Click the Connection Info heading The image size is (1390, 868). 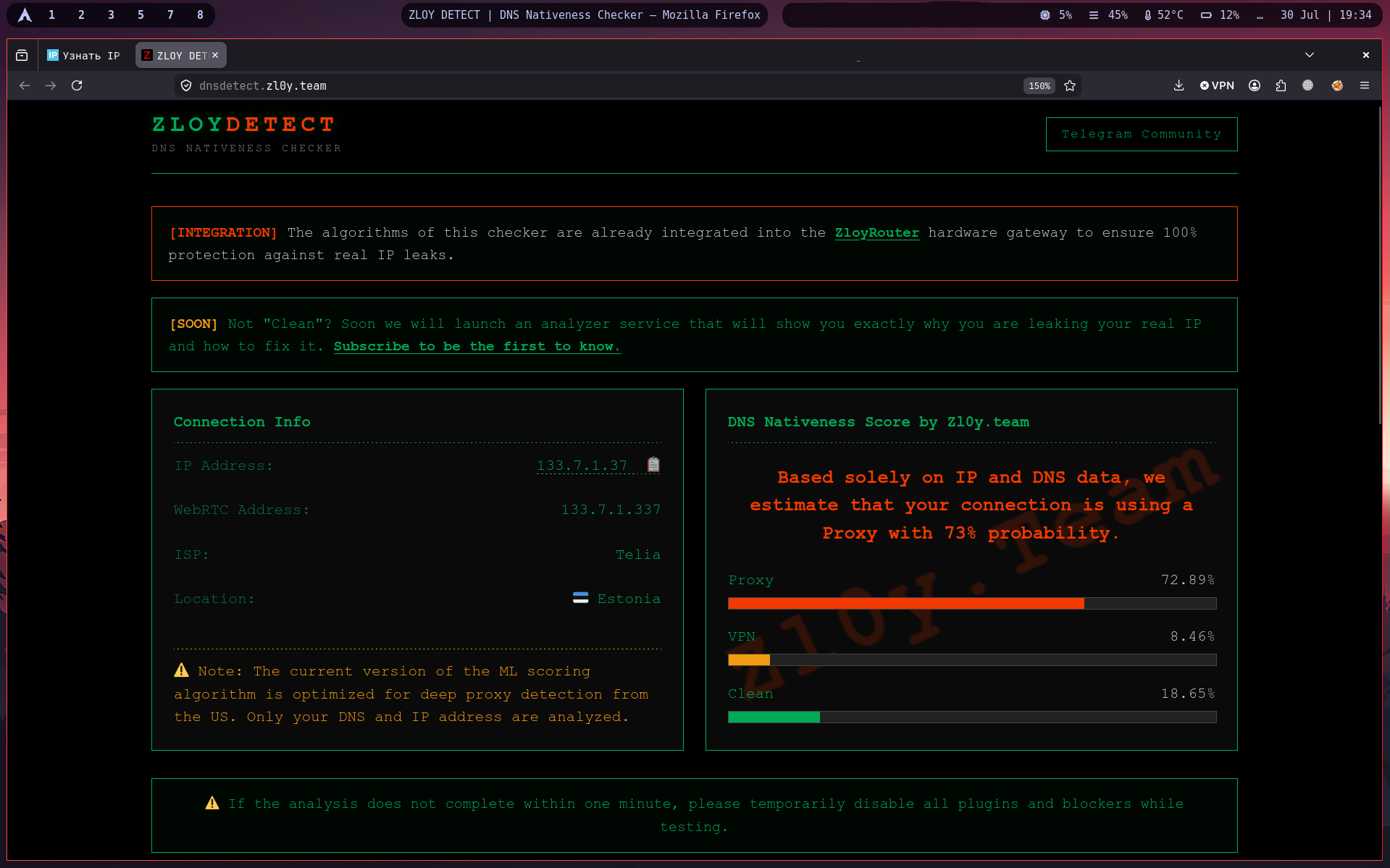[x=242, y=421]
